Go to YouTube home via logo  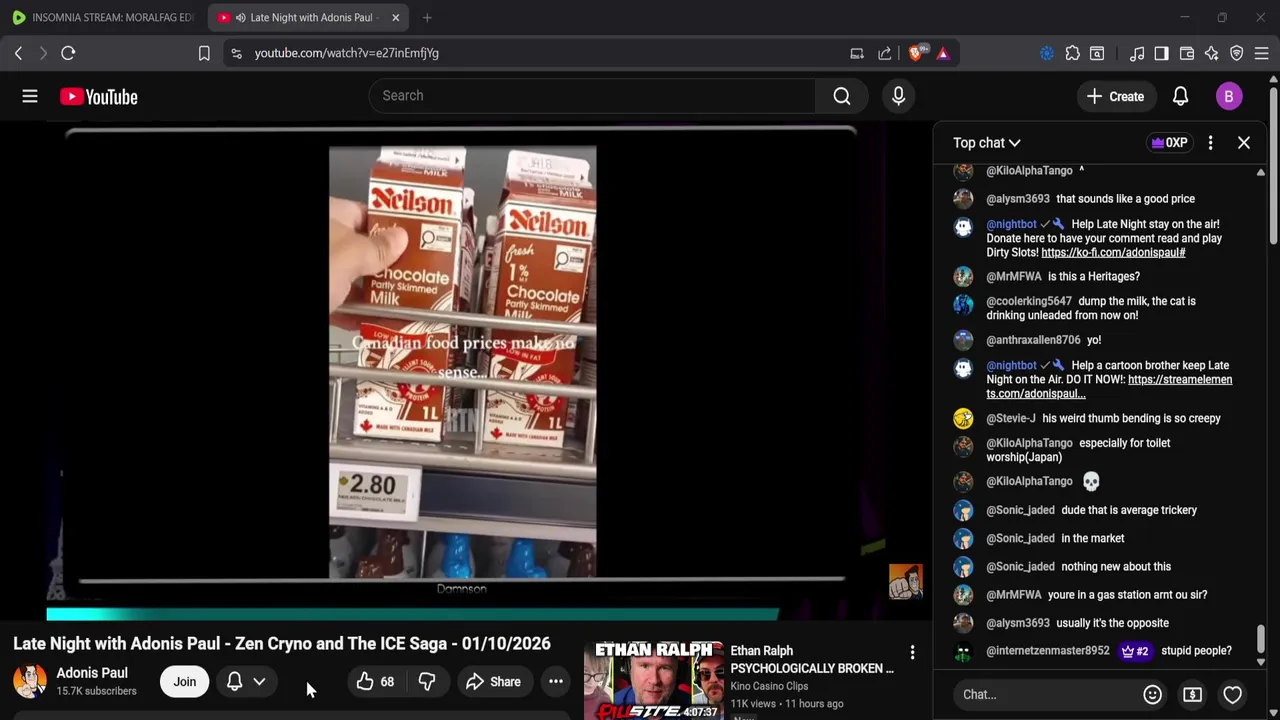point(98,97)
